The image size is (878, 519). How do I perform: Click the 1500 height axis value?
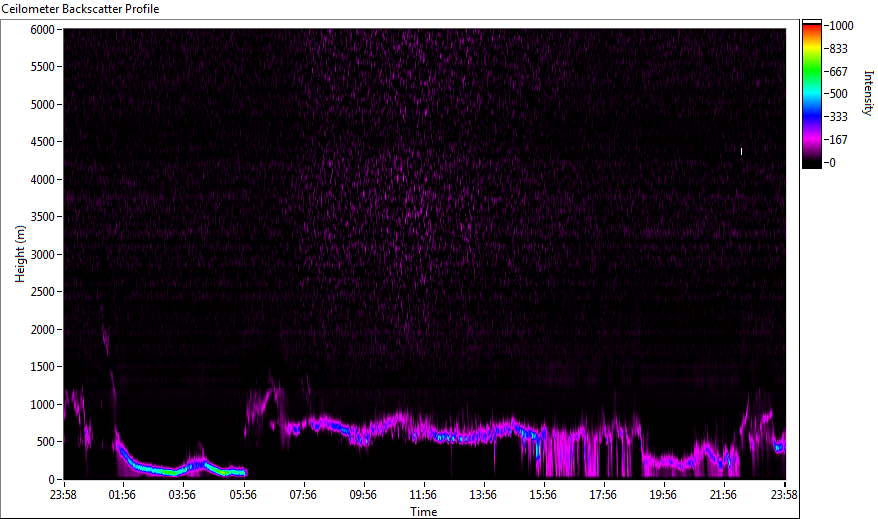[x=43, y=367]
